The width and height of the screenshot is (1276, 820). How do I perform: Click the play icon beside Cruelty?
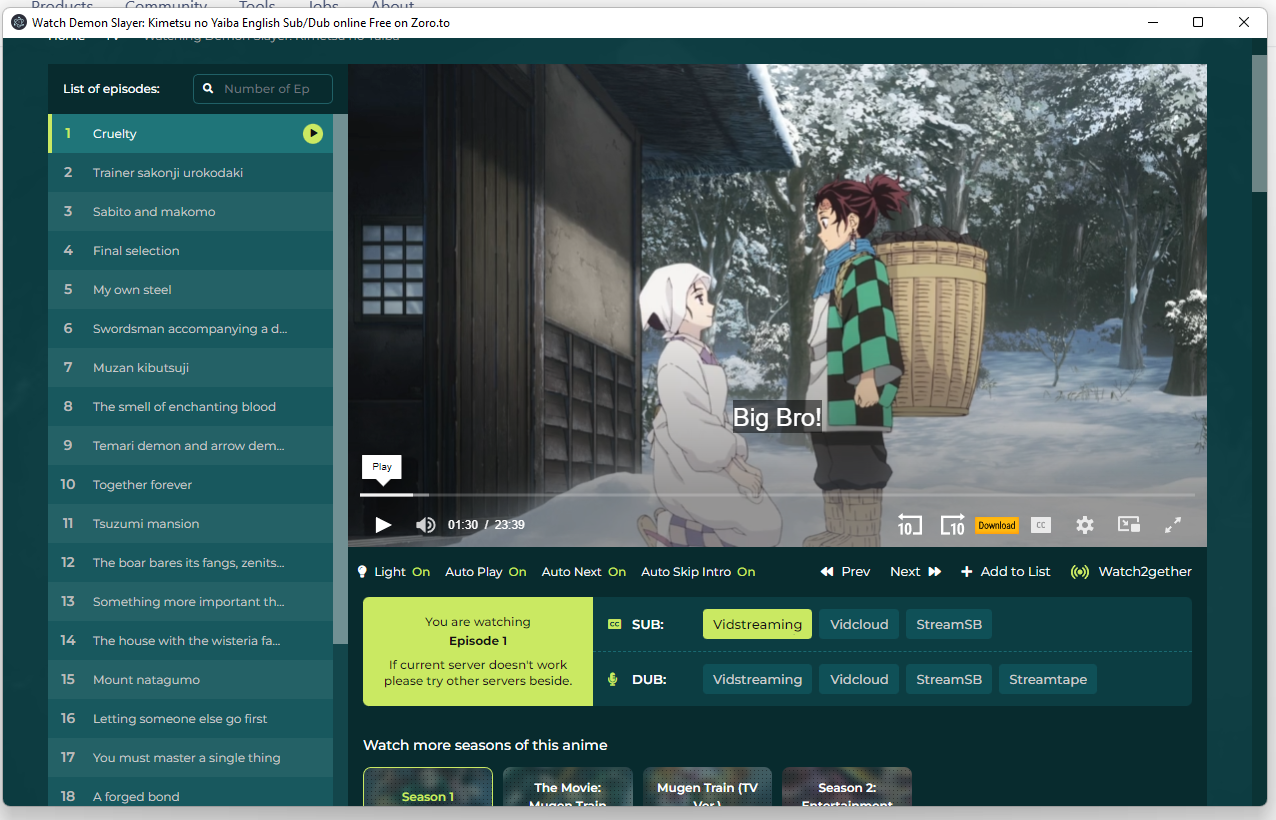(313, 133)
